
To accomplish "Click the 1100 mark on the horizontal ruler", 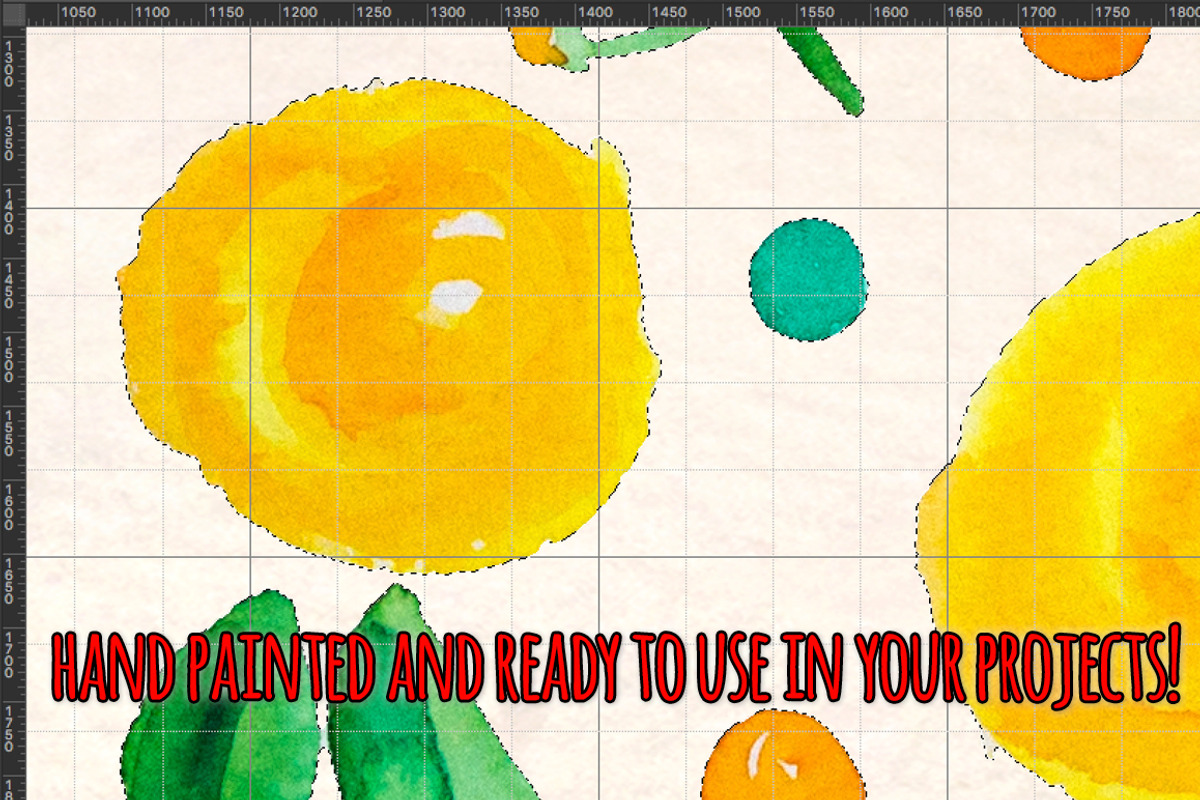I will [x=151, y=13].
